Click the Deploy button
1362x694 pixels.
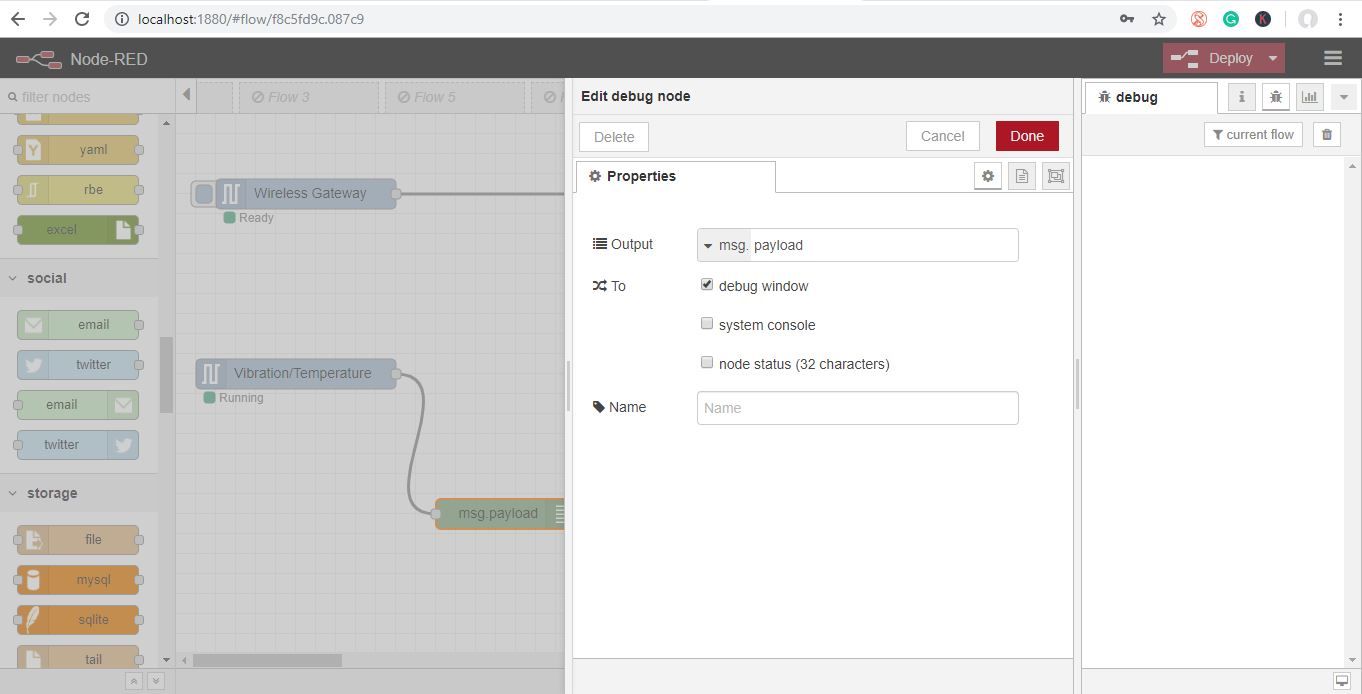pos(1212,58)
